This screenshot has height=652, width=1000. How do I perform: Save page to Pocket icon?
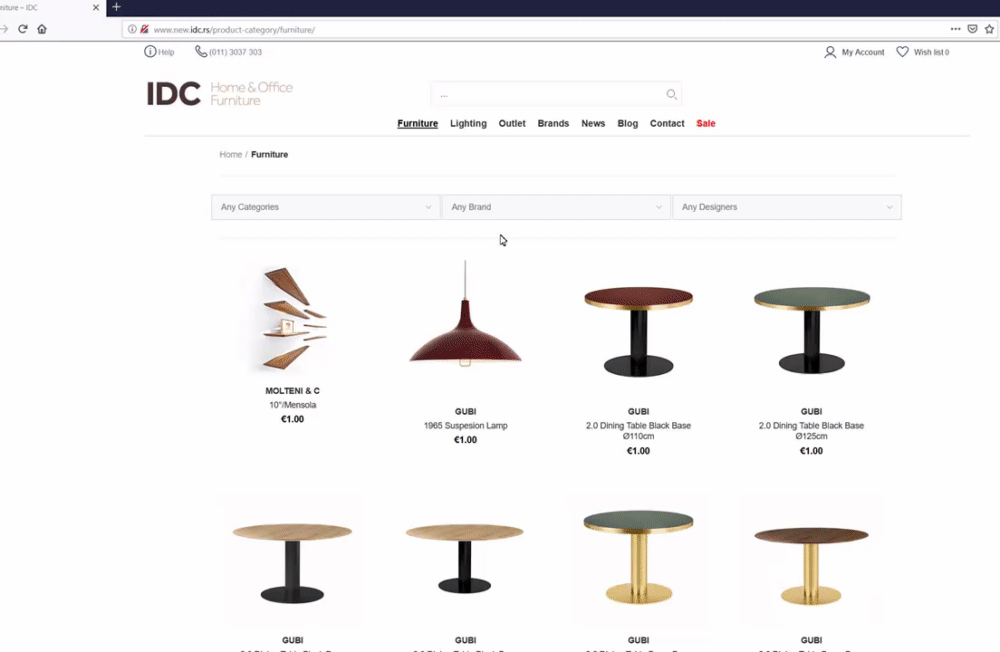973,29
